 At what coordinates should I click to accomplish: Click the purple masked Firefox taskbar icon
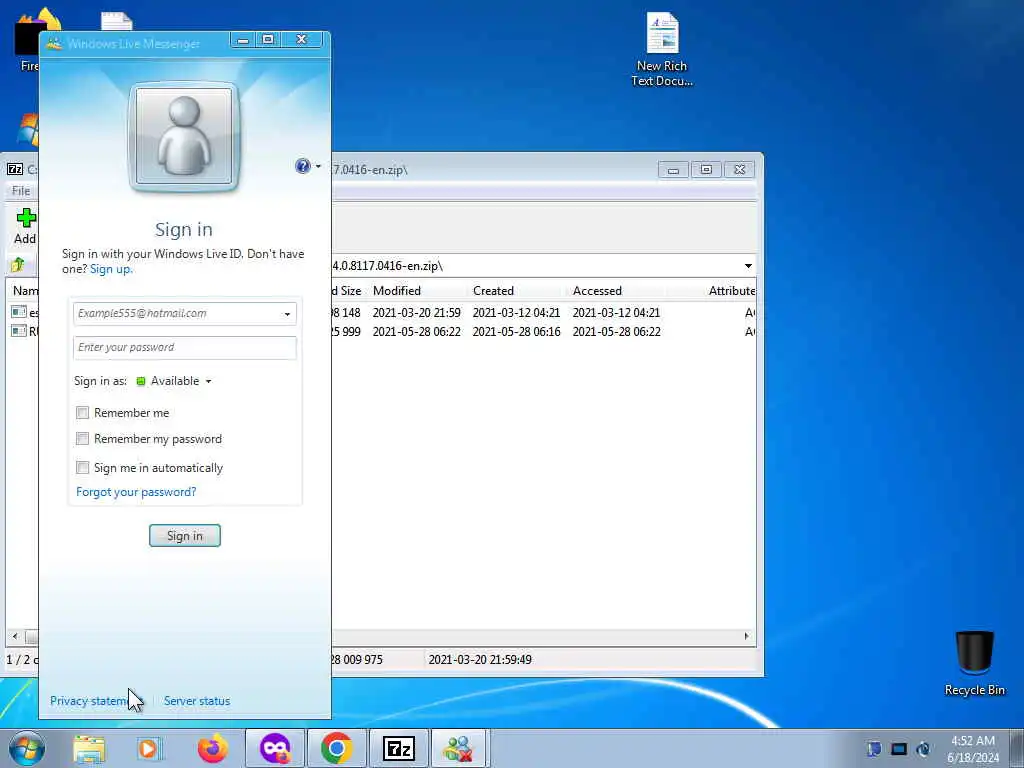(275, 748)
